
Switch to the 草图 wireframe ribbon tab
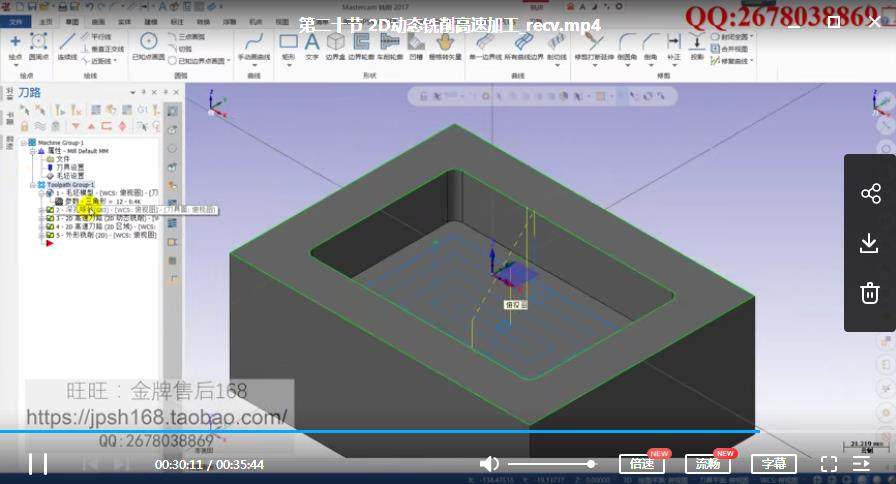click(x=72, y=22)
